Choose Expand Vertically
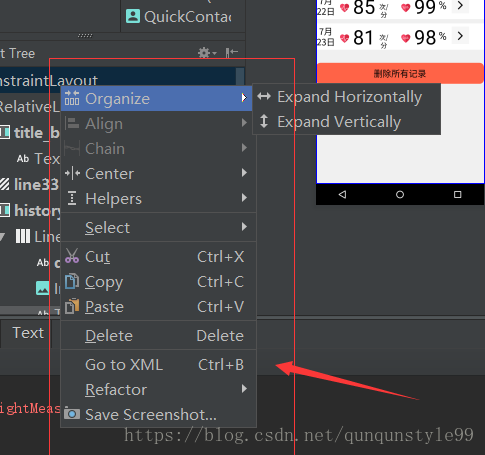485x455 pixels. click(347, 122)
